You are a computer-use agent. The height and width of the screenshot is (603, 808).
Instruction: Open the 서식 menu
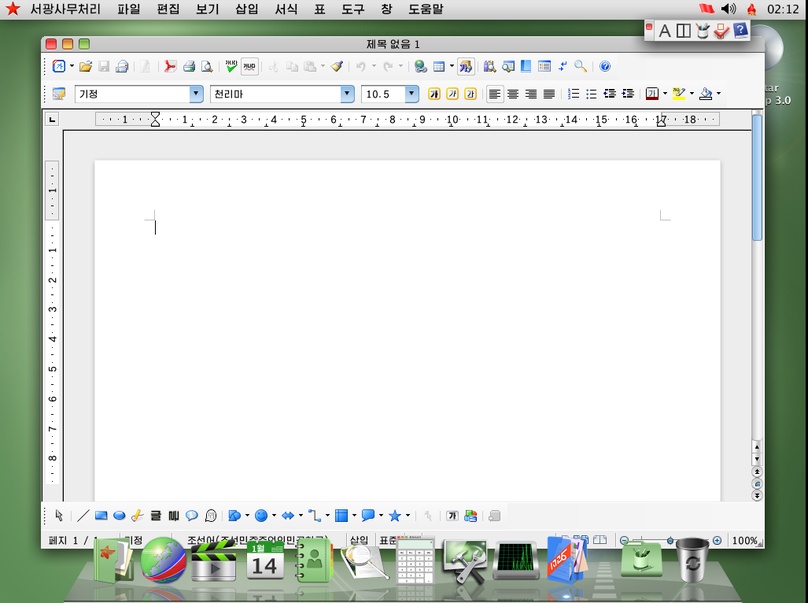(x=286, y=9)
